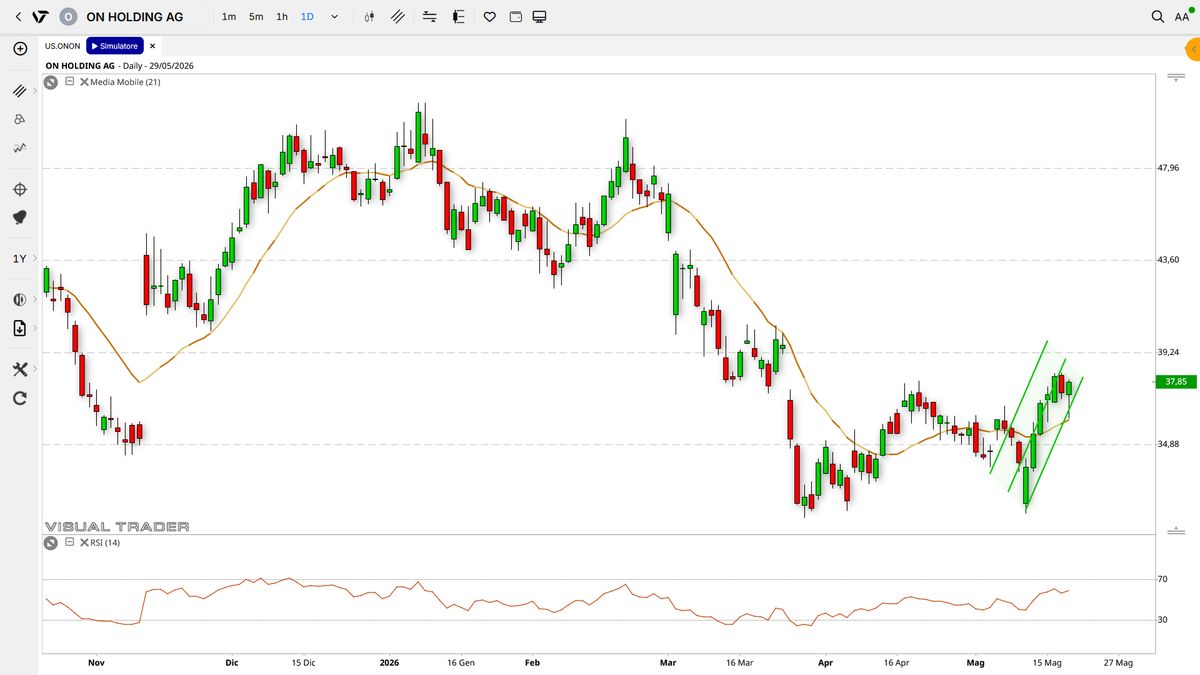Open the compare/contrast circle tool
This screenshot has width=1200, height=675.
[19, 299]
